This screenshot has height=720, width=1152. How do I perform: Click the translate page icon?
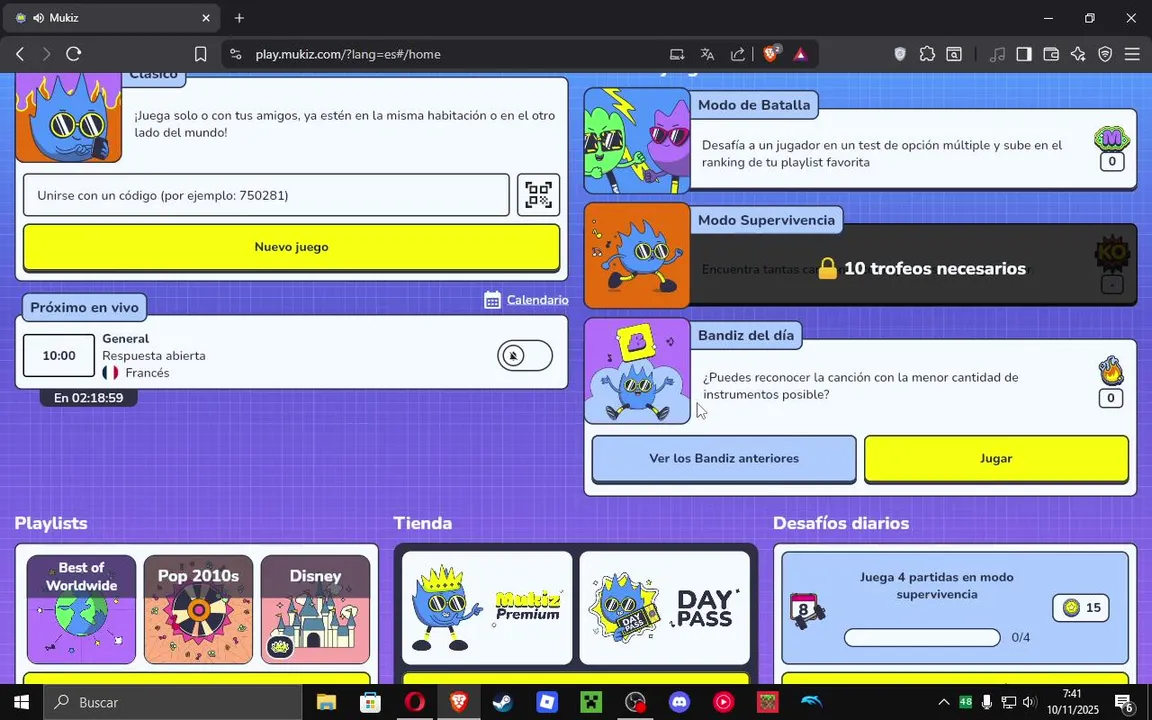point(708,54)
